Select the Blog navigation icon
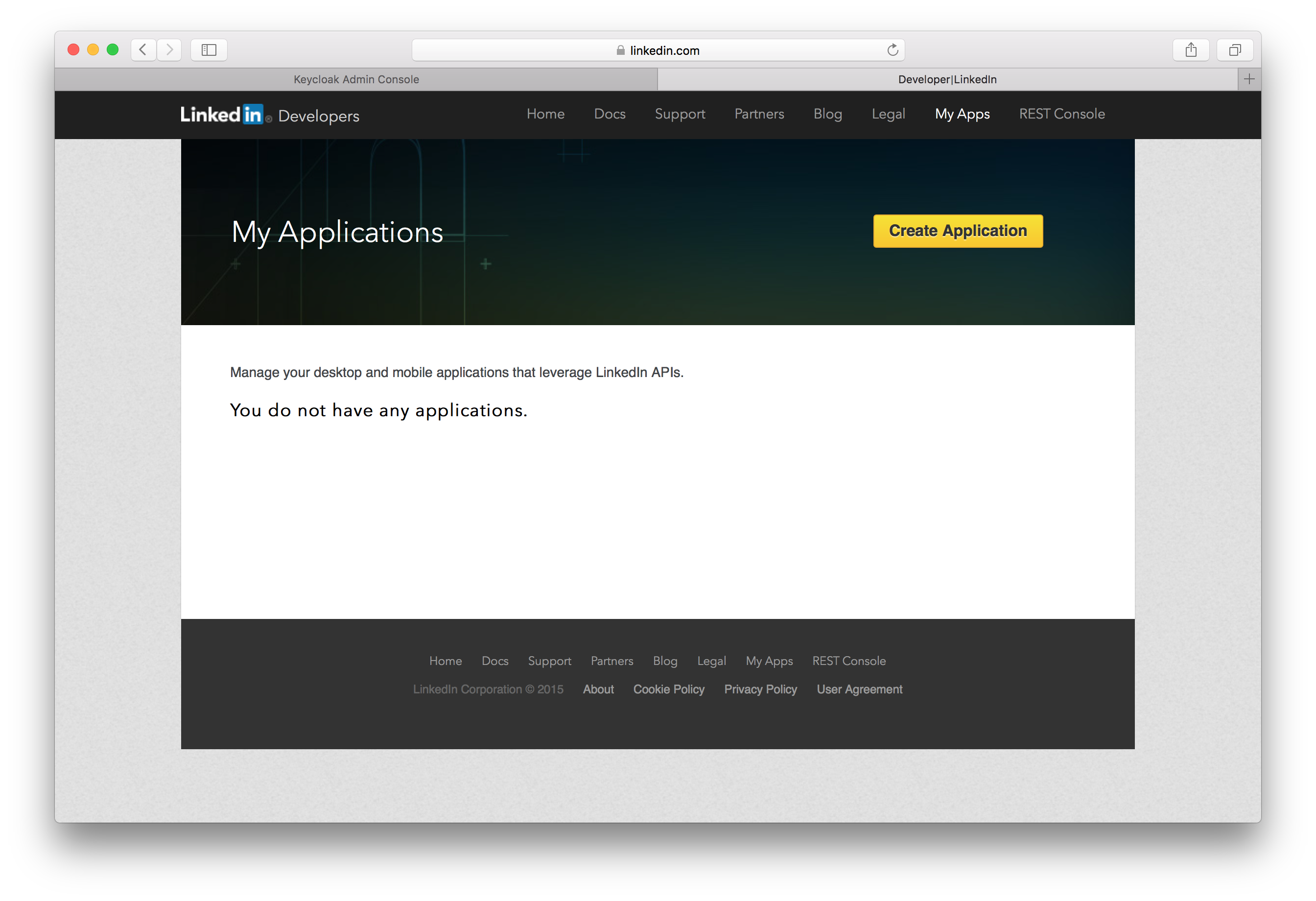 [x=827, y=114]
